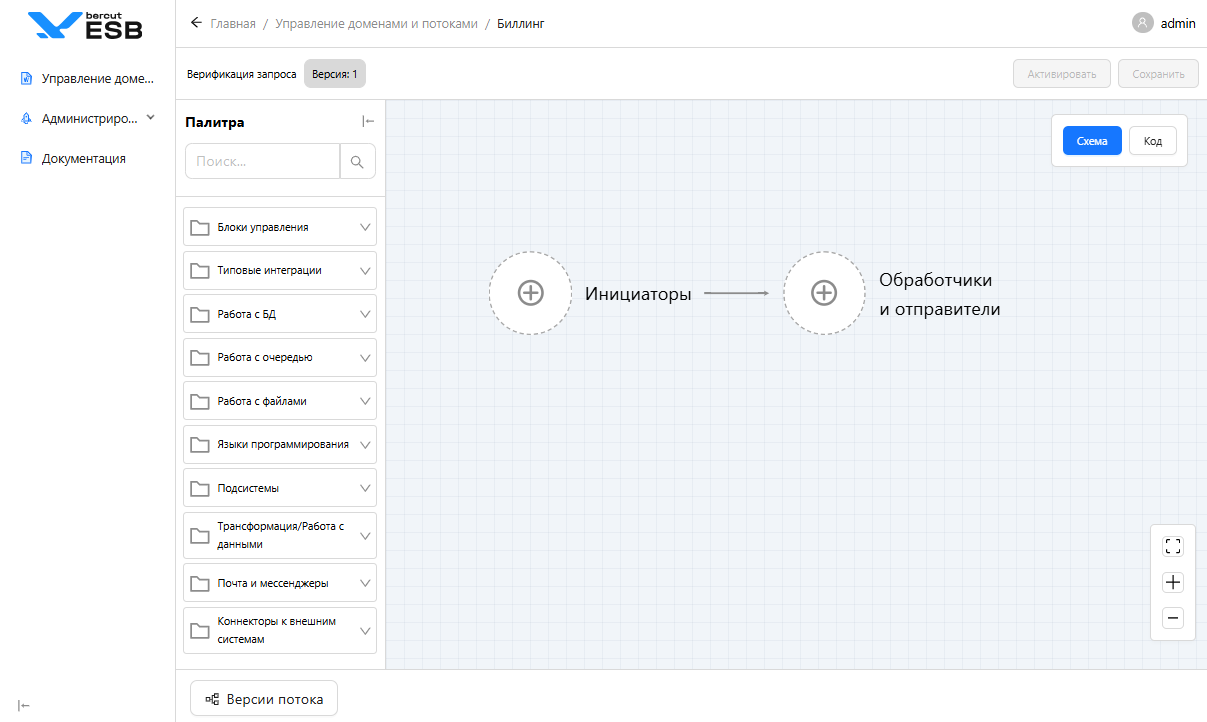Click the palette search magnifier icon
1207x722 pixels.
pos(358,161)
